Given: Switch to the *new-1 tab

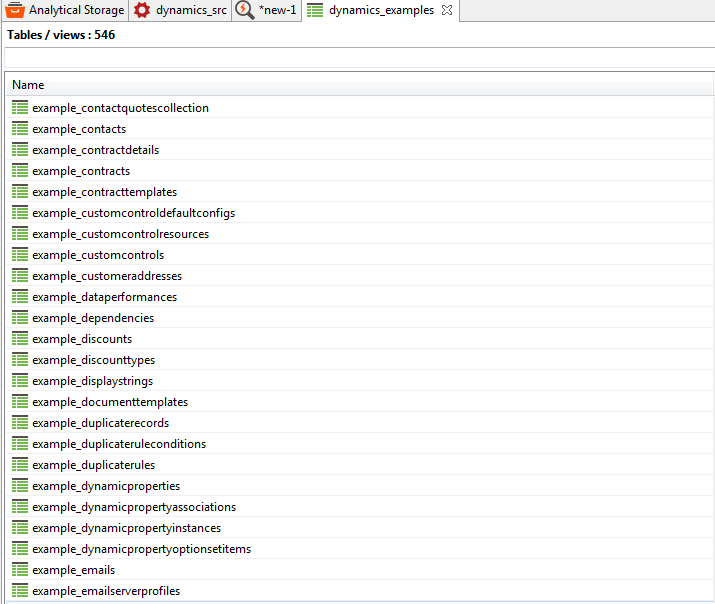Looking at the screenshot, I should pos(277,10).
